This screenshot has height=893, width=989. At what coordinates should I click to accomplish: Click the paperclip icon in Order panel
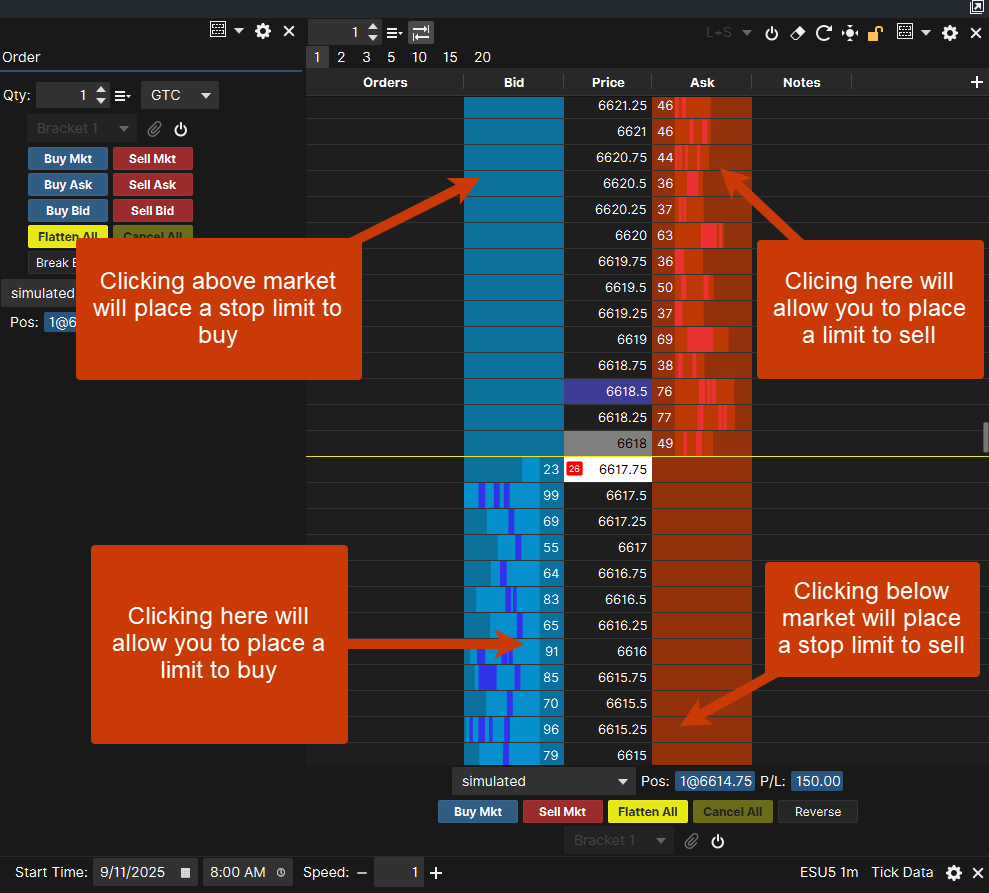154,129
